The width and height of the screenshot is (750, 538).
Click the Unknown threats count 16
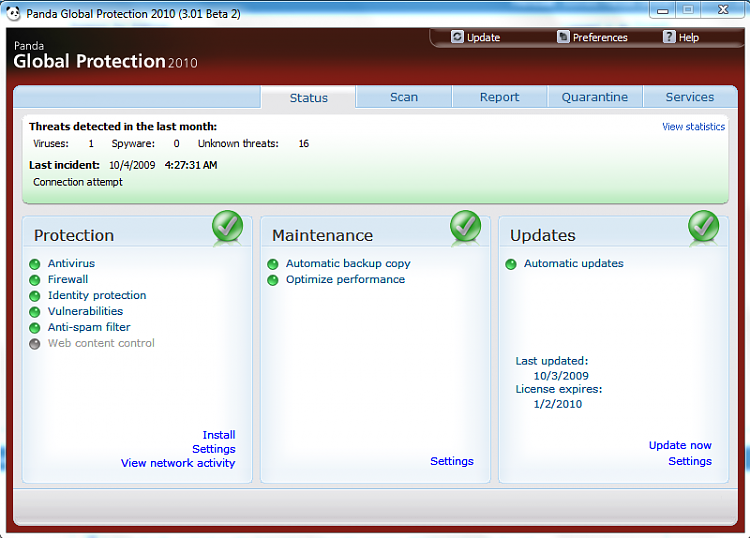coord(304,144)
